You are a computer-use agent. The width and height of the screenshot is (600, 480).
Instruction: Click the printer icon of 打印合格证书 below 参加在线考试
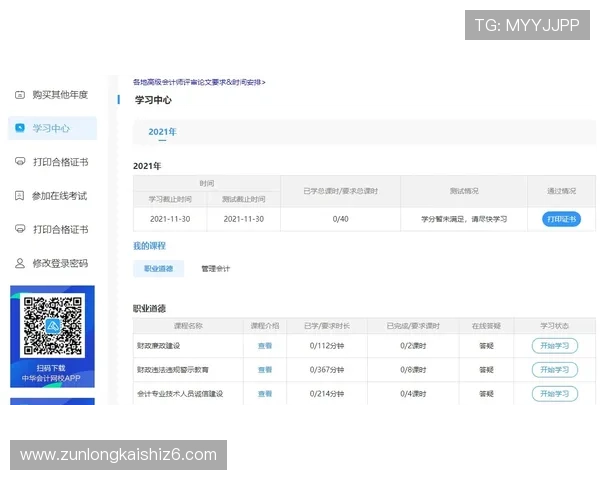pos(20,229)
